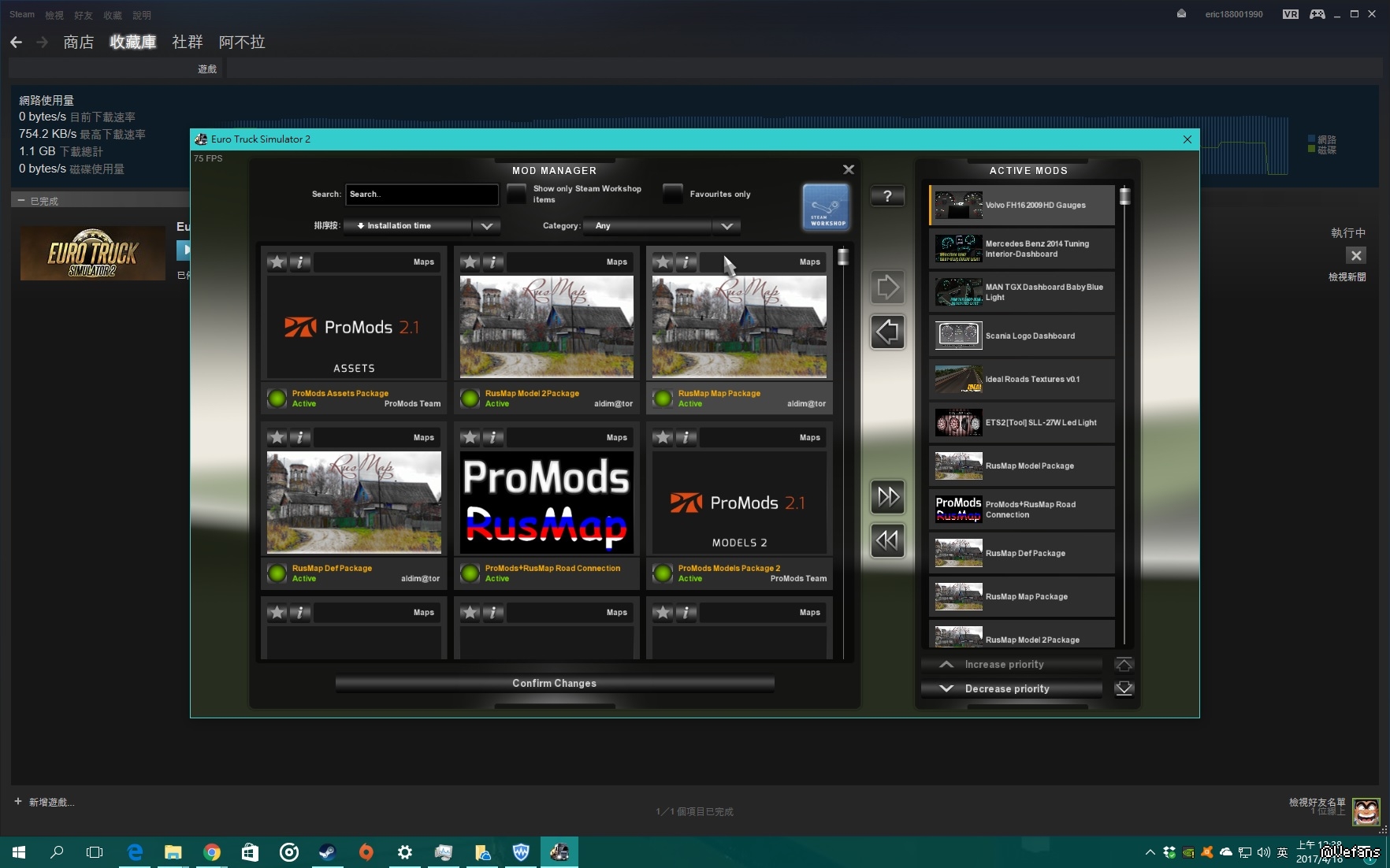Move the mod to top priority icon
The image size is (1390, 868).
coord(1124,664)
